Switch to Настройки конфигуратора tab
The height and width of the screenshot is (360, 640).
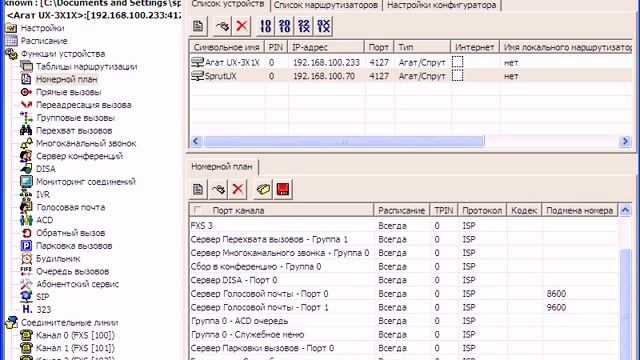(x=441, y=5)
